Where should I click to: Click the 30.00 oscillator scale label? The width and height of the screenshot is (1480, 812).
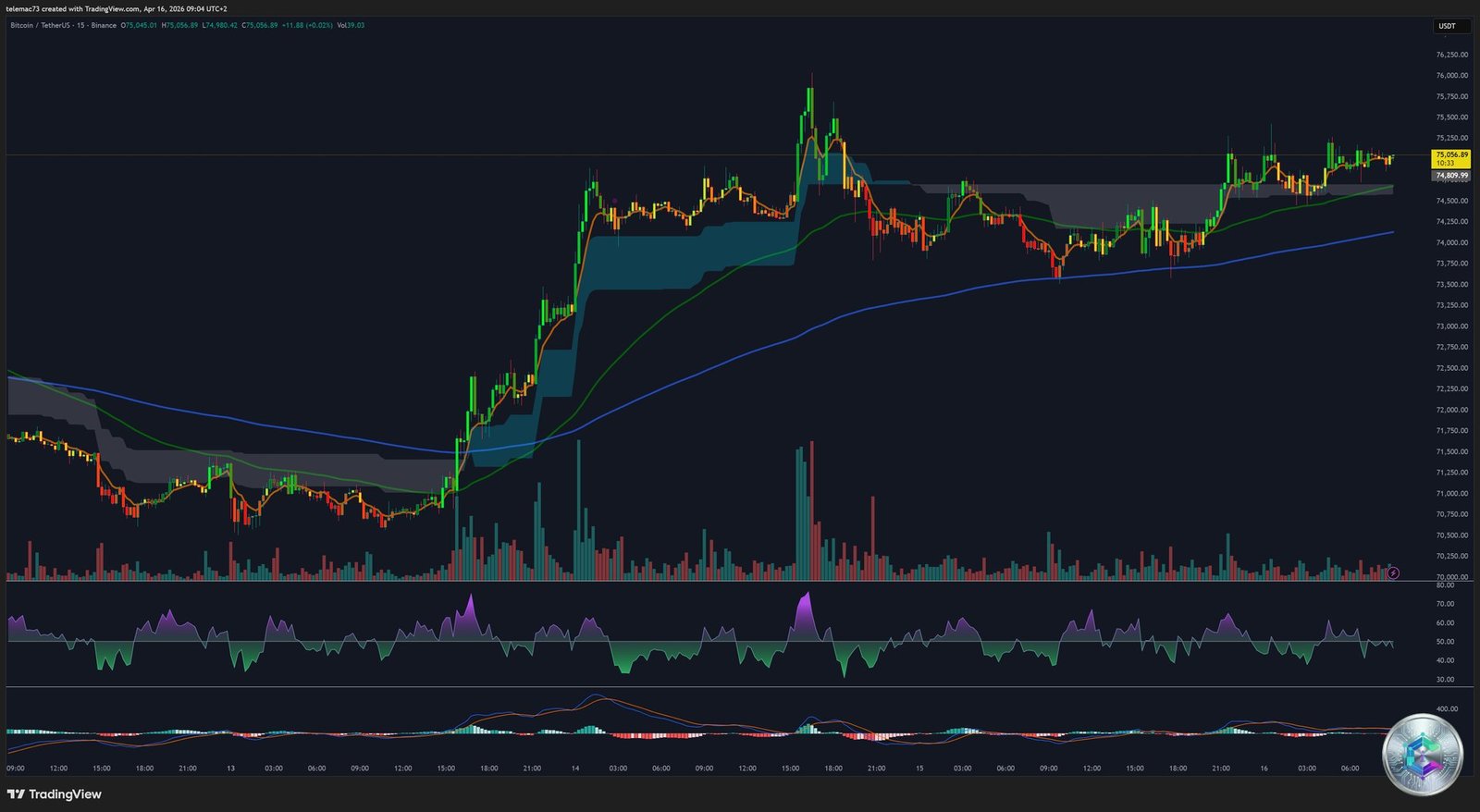pyautogui.click(x=1445, y=680)
